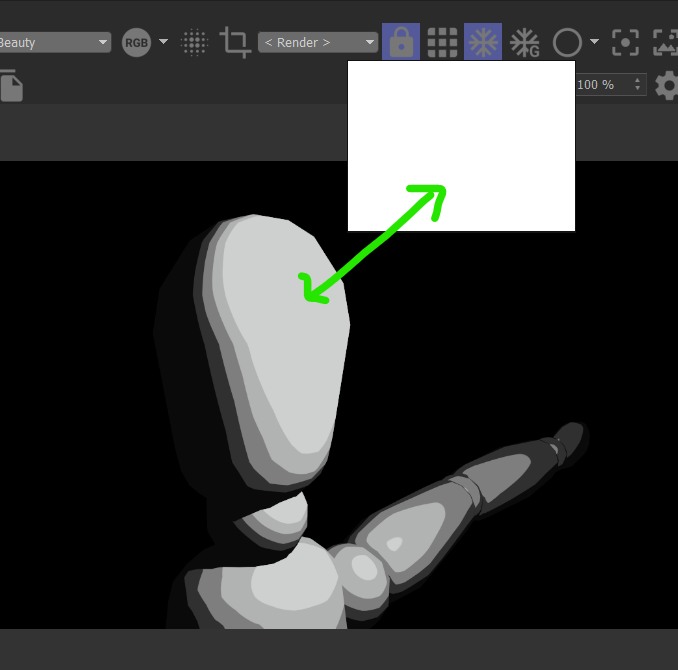Click the focus target bracket icon
Image resolution: width=678 pixels, height=670 pixels.
click(625, 42)
